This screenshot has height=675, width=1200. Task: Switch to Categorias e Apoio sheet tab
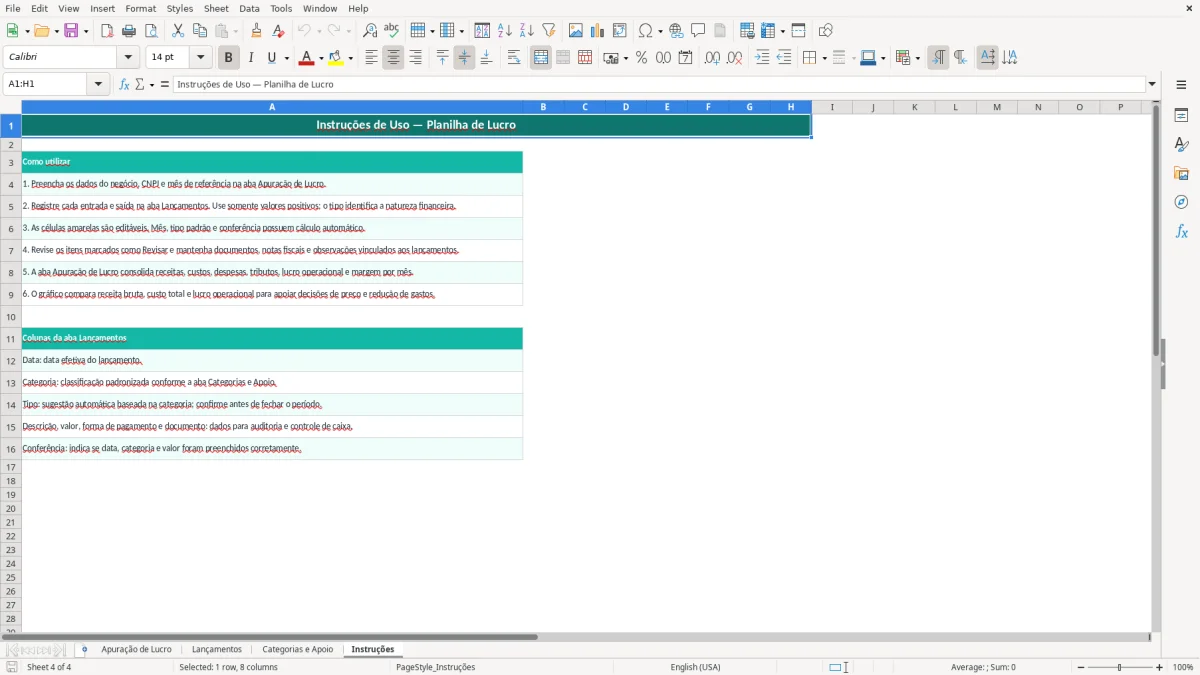(x=297, y=650)
